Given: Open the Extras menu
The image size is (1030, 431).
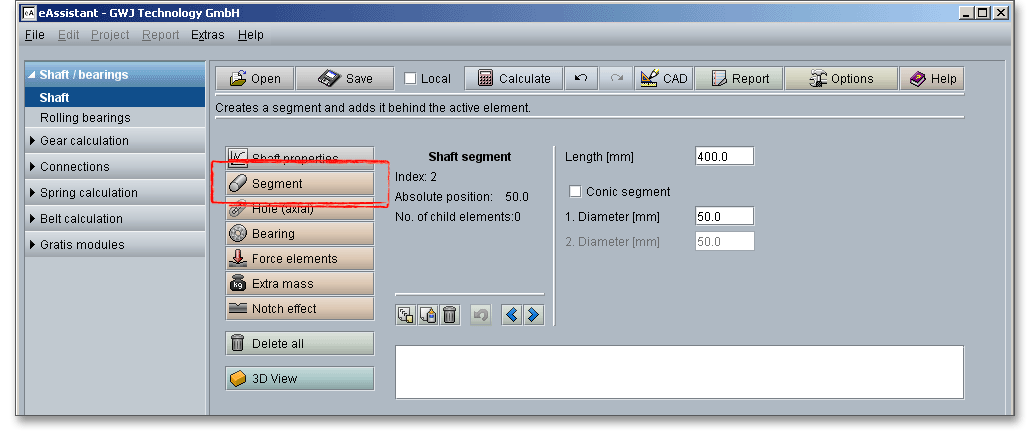Looking at the screenshot, I should tap(207, 35).
